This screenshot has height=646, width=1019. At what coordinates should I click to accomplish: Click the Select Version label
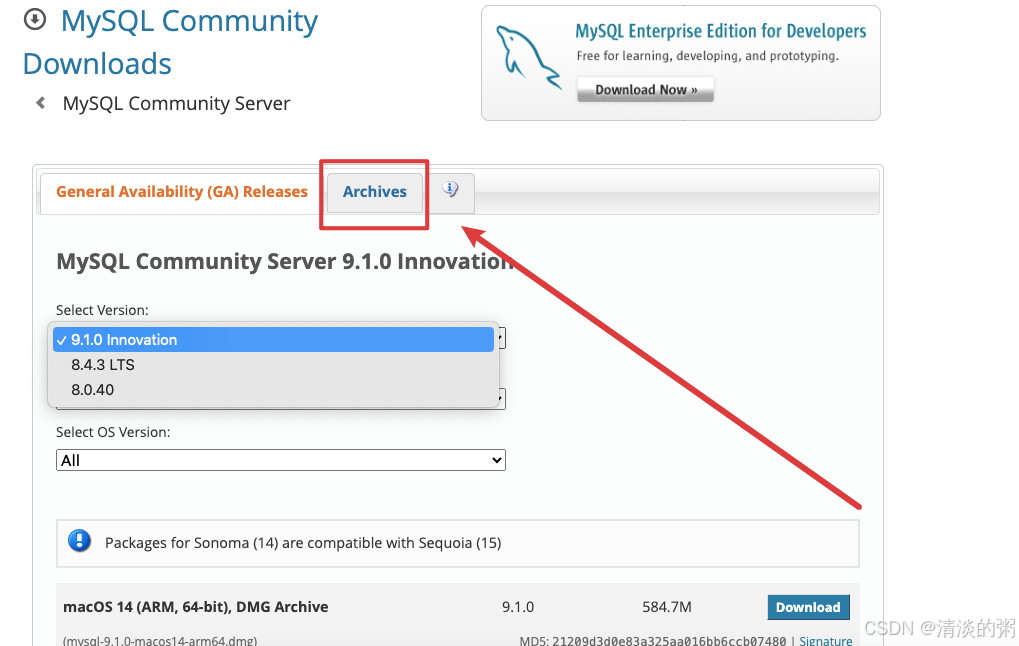(x=102, y=310)
